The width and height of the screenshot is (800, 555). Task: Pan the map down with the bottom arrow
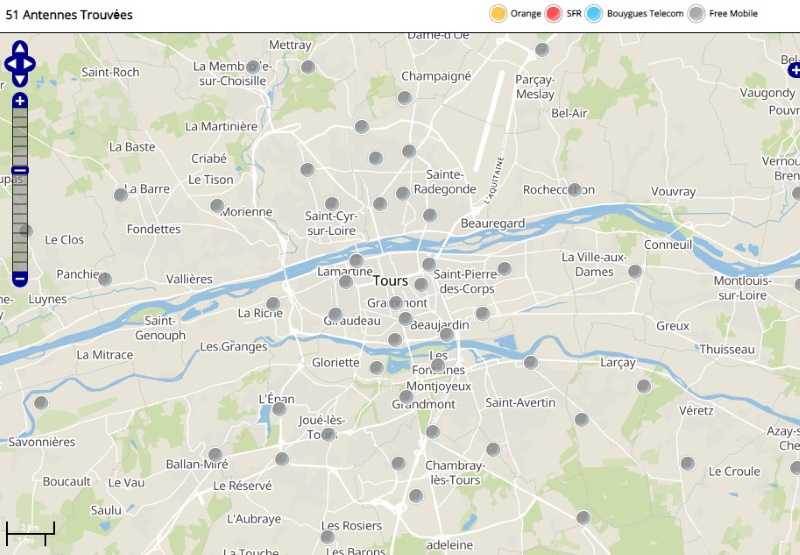(x=20, y=79)
